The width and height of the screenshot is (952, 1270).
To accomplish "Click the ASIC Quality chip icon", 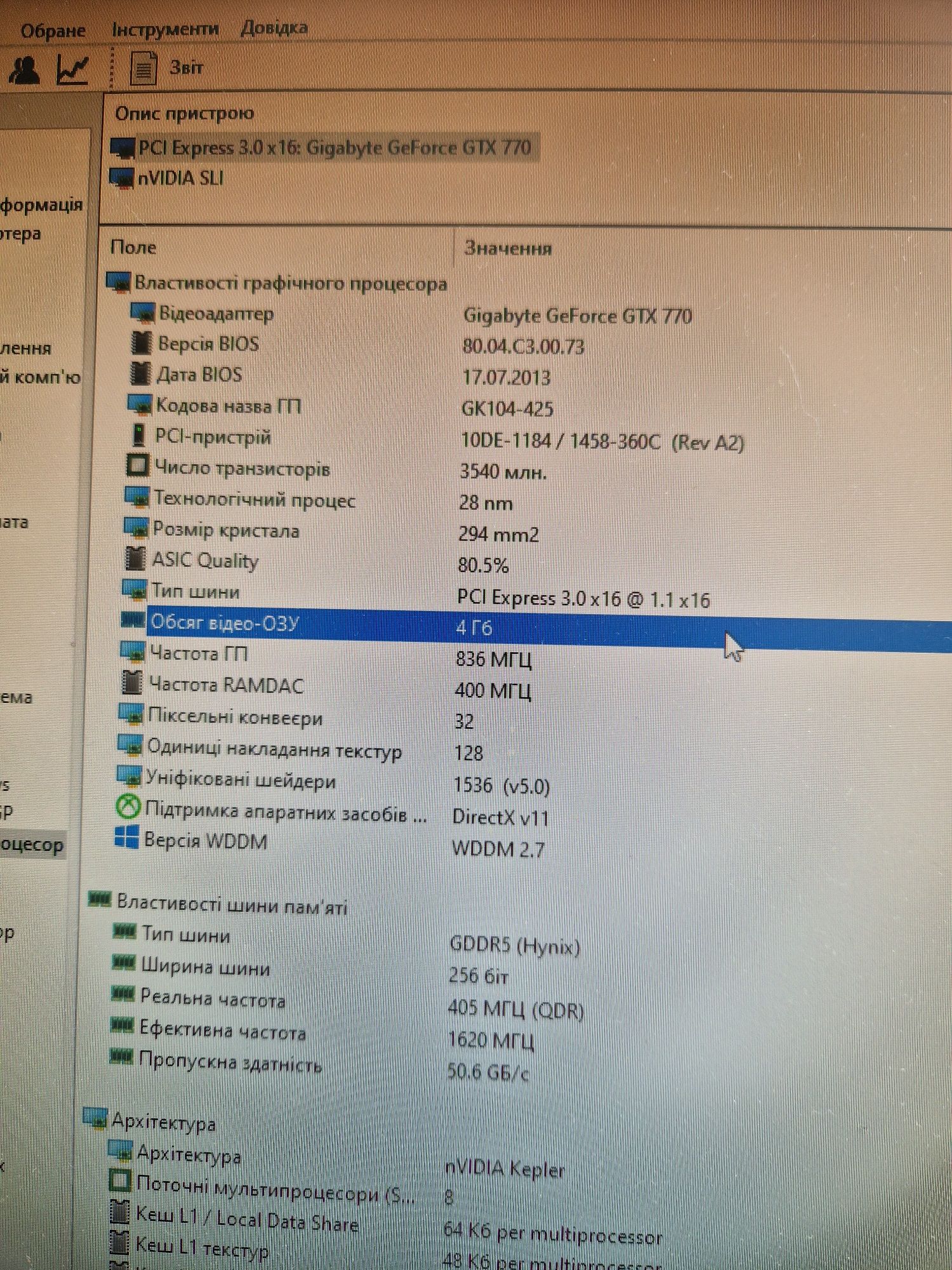I will coord(135,559).
